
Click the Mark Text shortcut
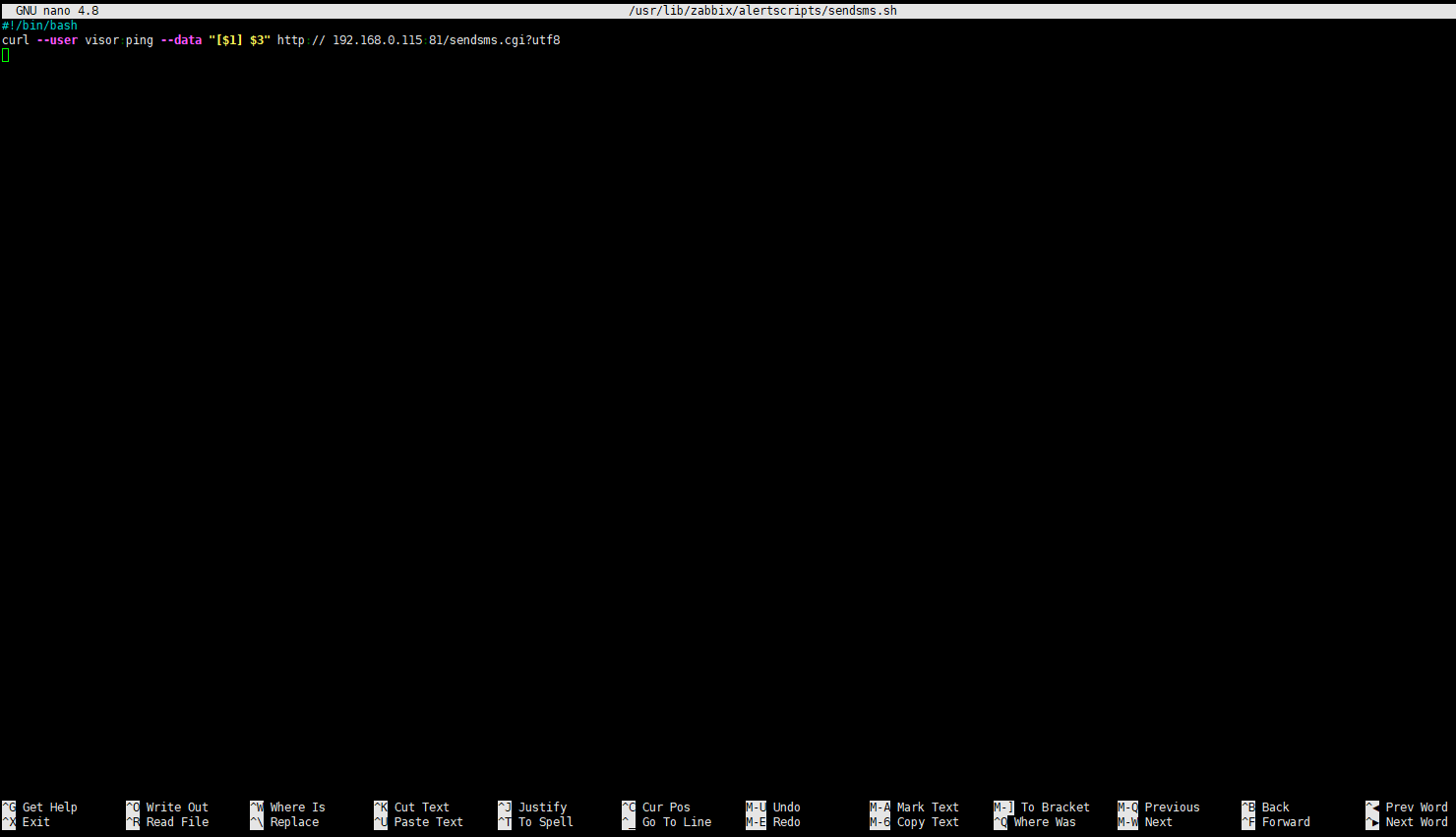[927, 807]
